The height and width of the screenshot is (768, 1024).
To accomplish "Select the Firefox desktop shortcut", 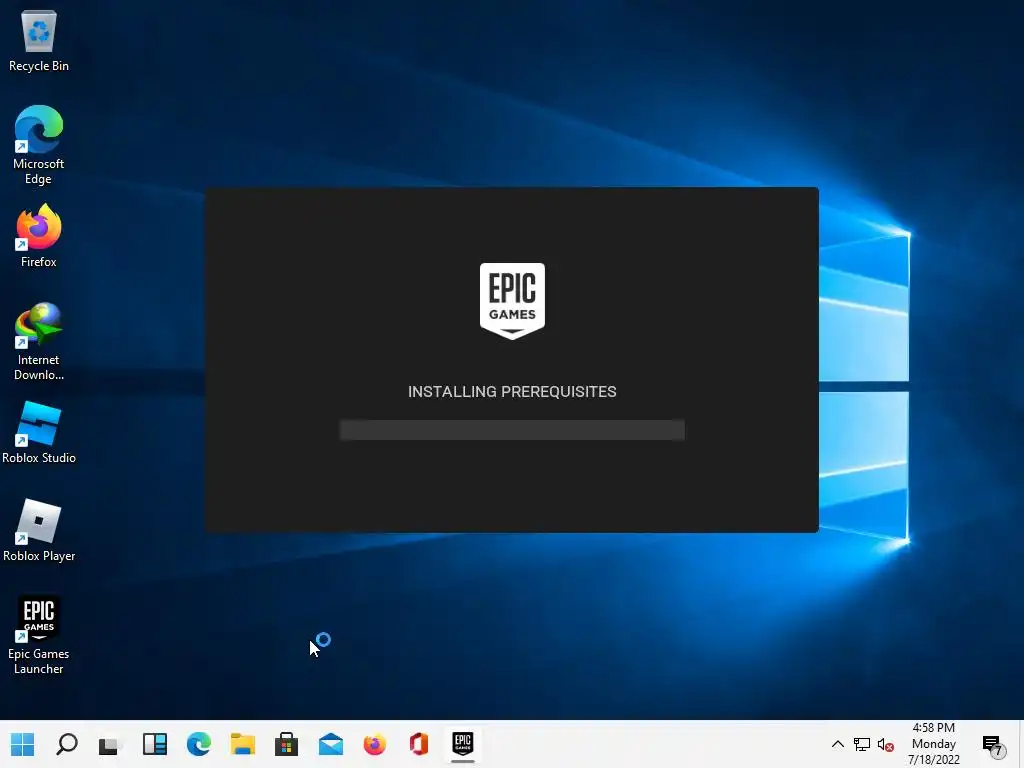I will pyautogui.click(x=39, y=236).
